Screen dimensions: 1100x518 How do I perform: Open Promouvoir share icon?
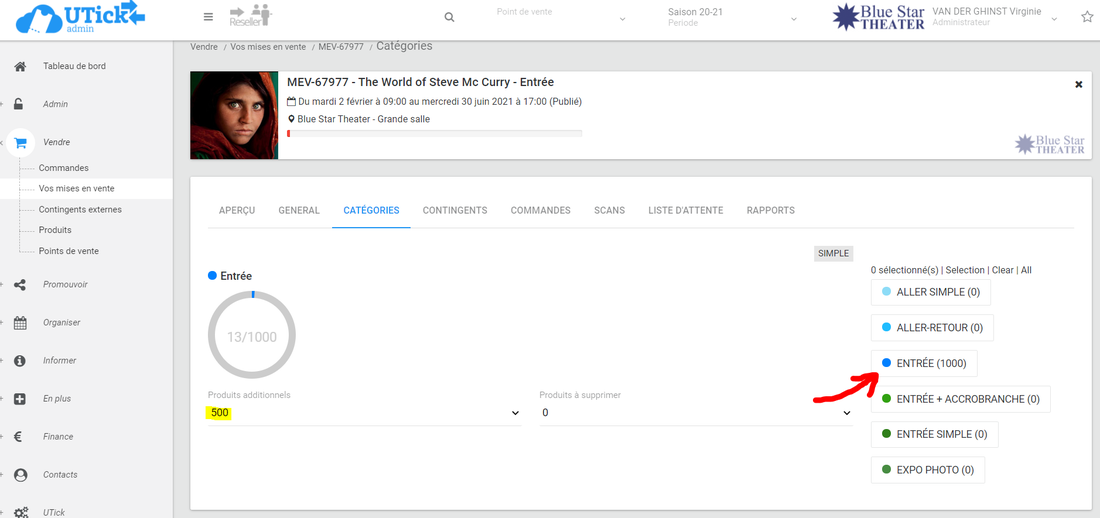pos(20,285)
